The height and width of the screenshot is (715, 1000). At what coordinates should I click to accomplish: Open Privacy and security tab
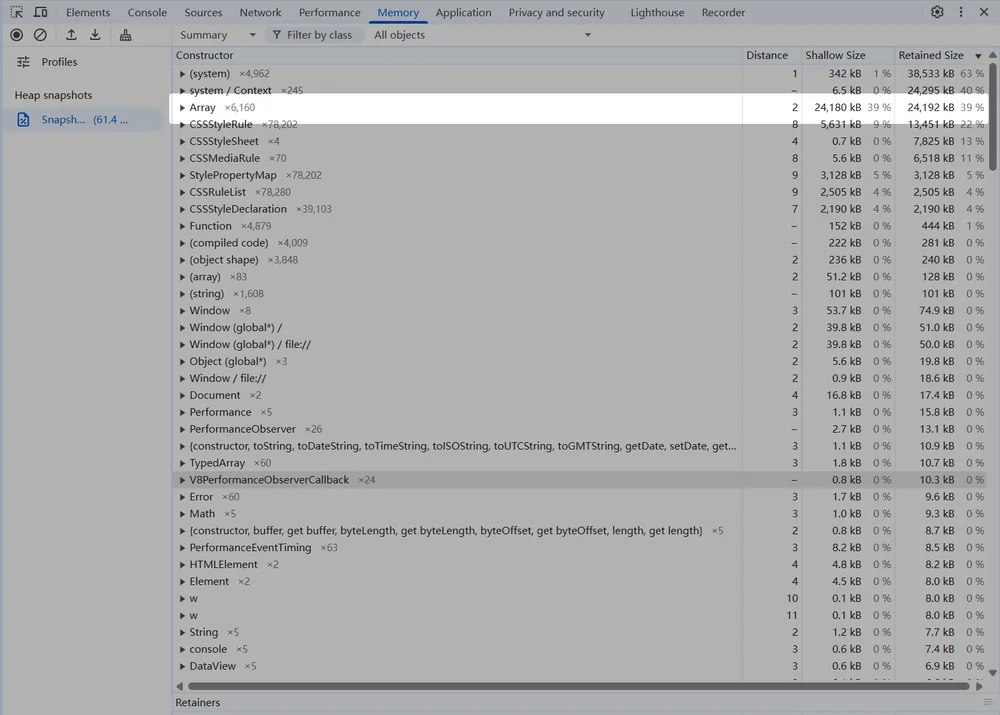(557, 12)
